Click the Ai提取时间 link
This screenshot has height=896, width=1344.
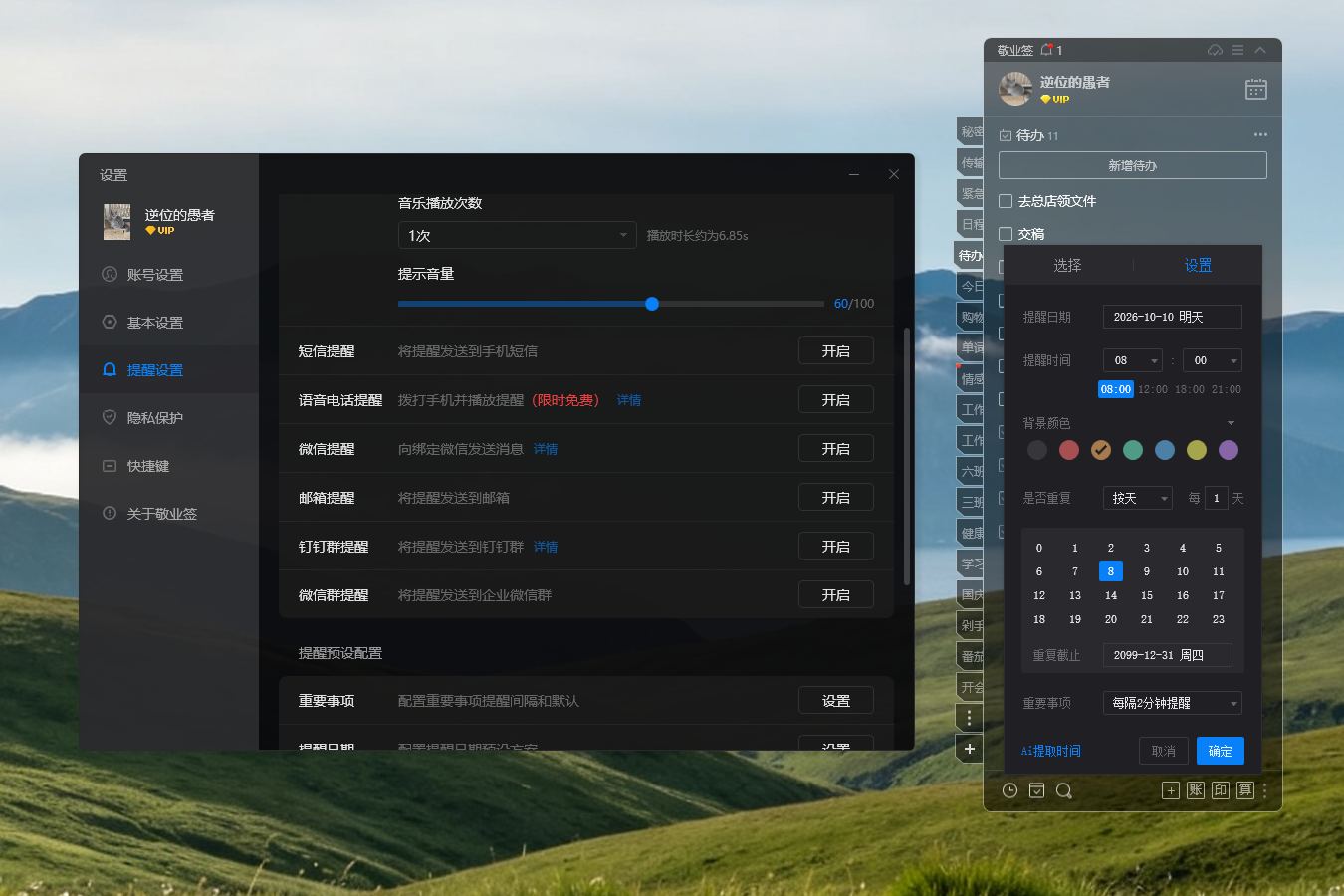[1051, 751]
